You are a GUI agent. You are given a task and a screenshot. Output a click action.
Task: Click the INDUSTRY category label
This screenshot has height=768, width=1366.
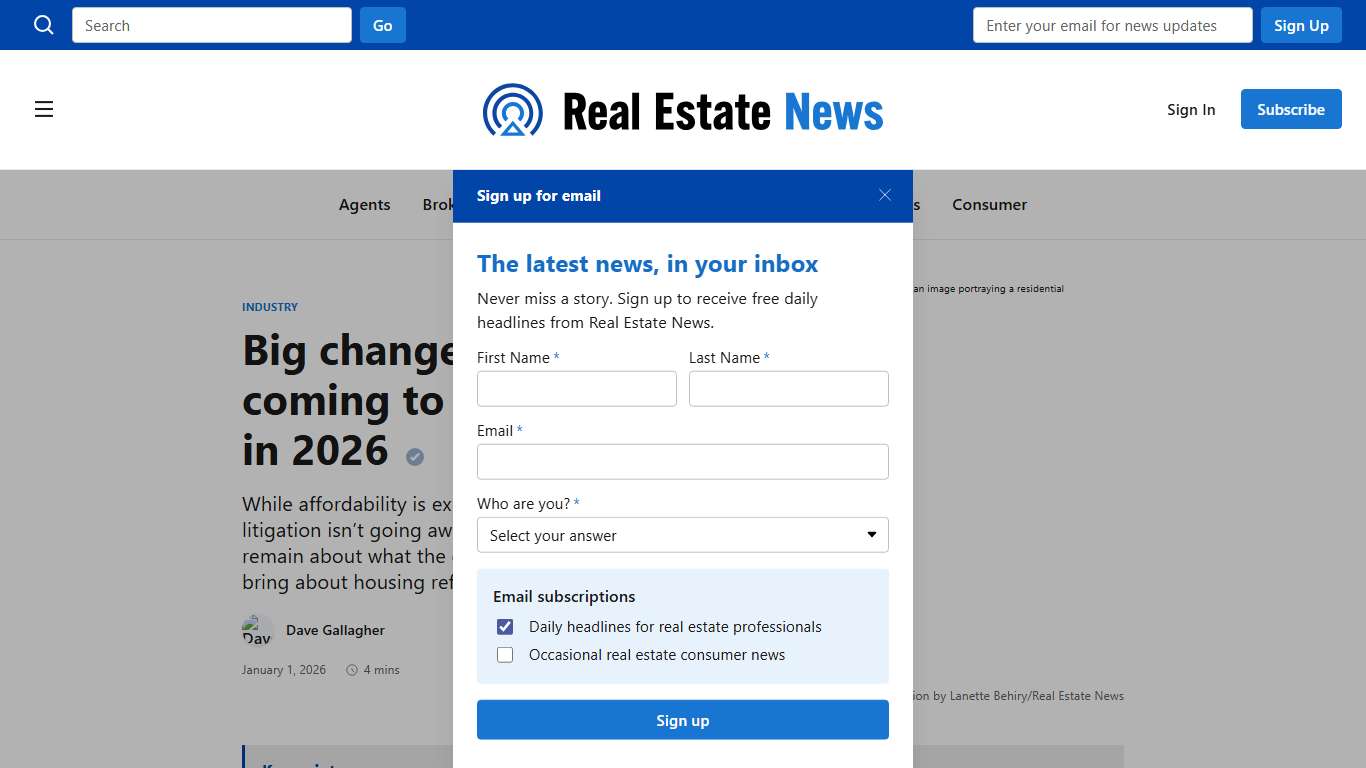coord(269,307)
